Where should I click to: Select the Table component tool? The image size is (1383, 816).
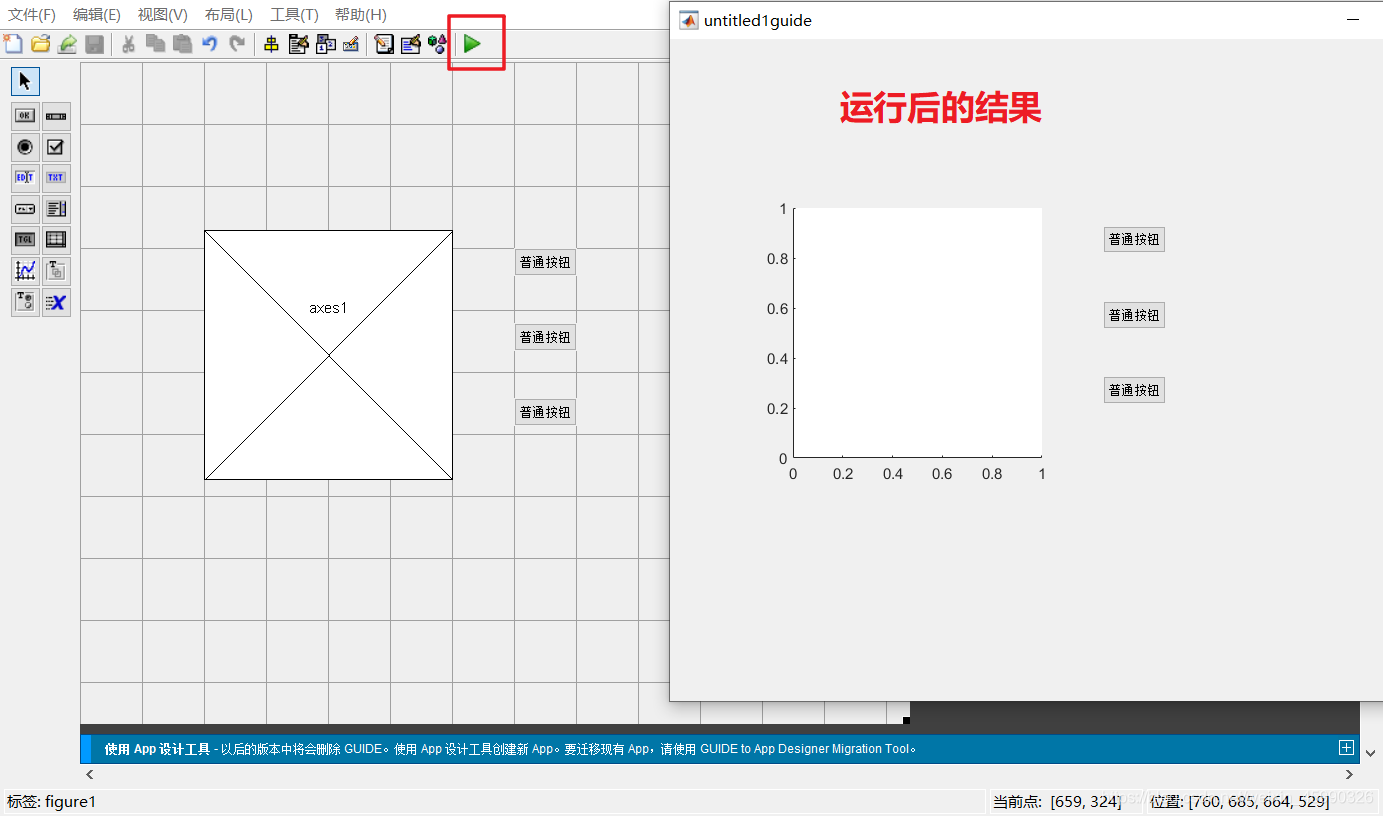[x=55, y=239]
